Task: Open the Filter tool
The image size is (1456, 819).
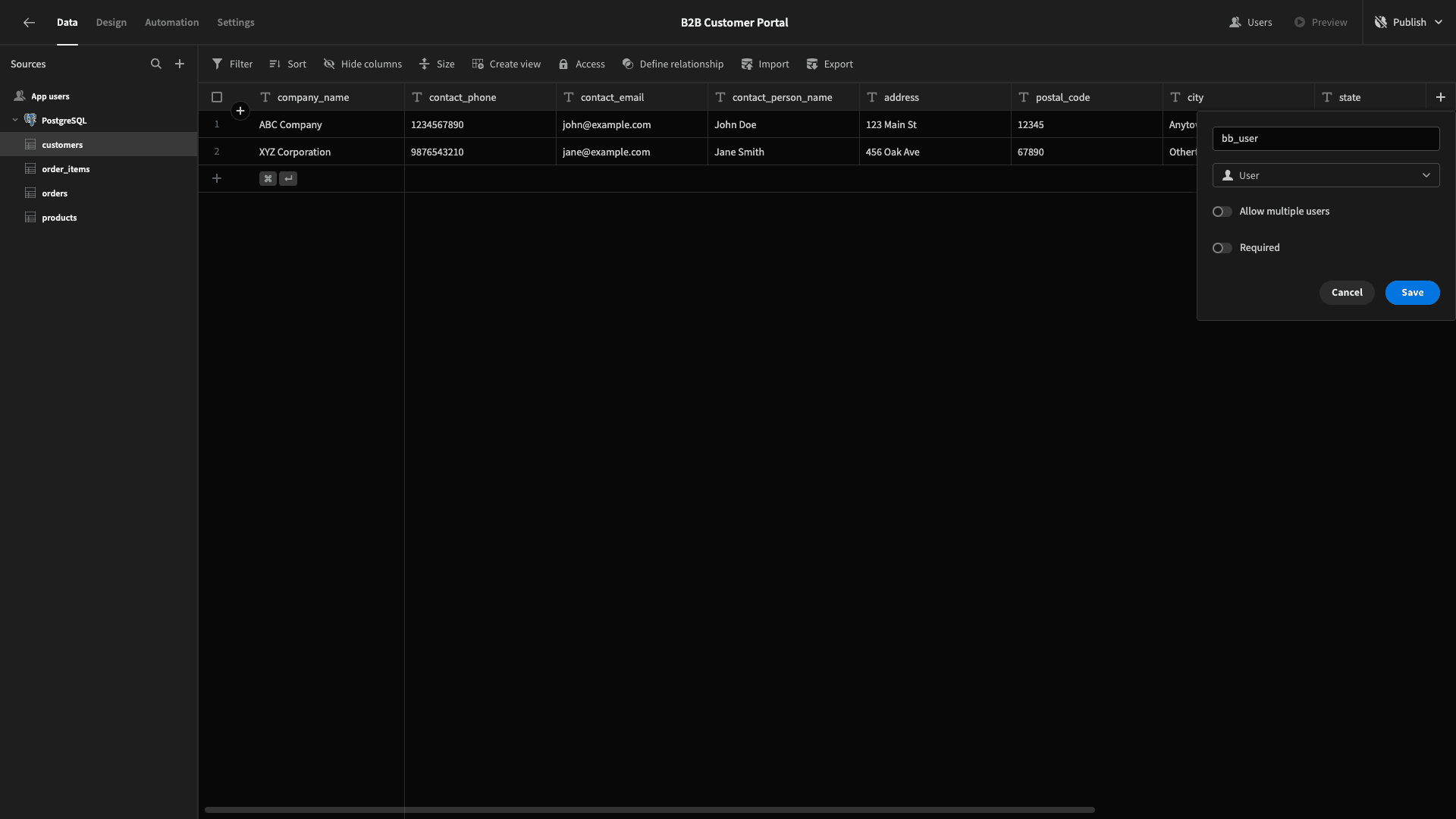Action: pos(232,64)
